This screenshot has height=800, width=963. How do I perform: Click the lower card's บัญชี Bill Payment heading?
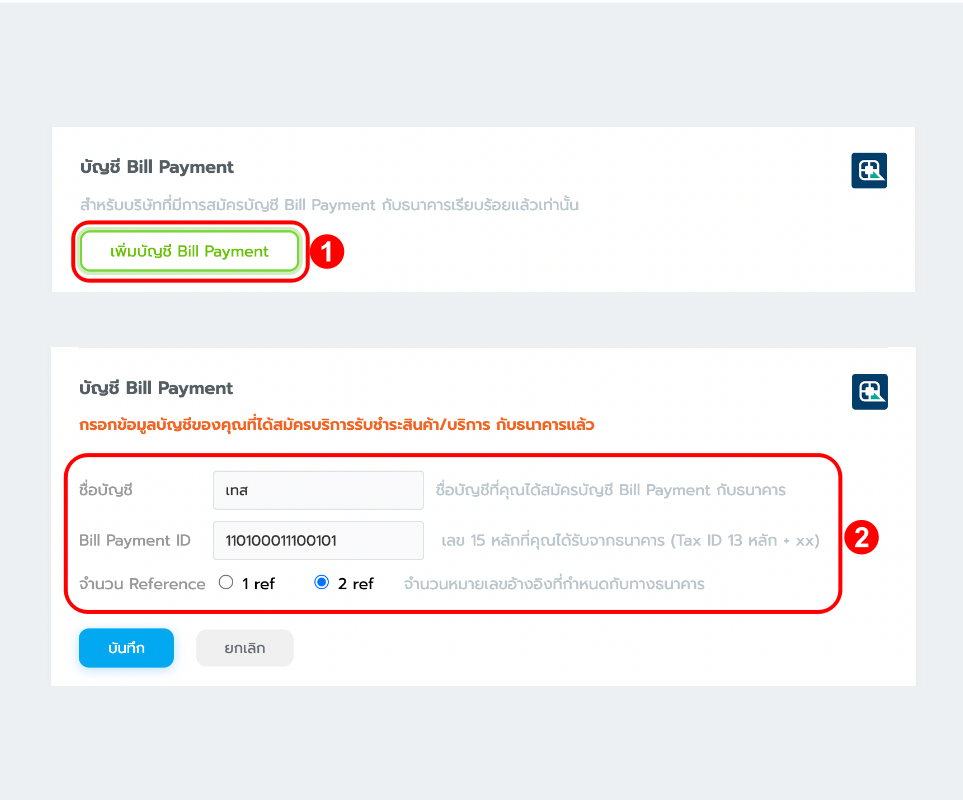(x=156, y=388)
